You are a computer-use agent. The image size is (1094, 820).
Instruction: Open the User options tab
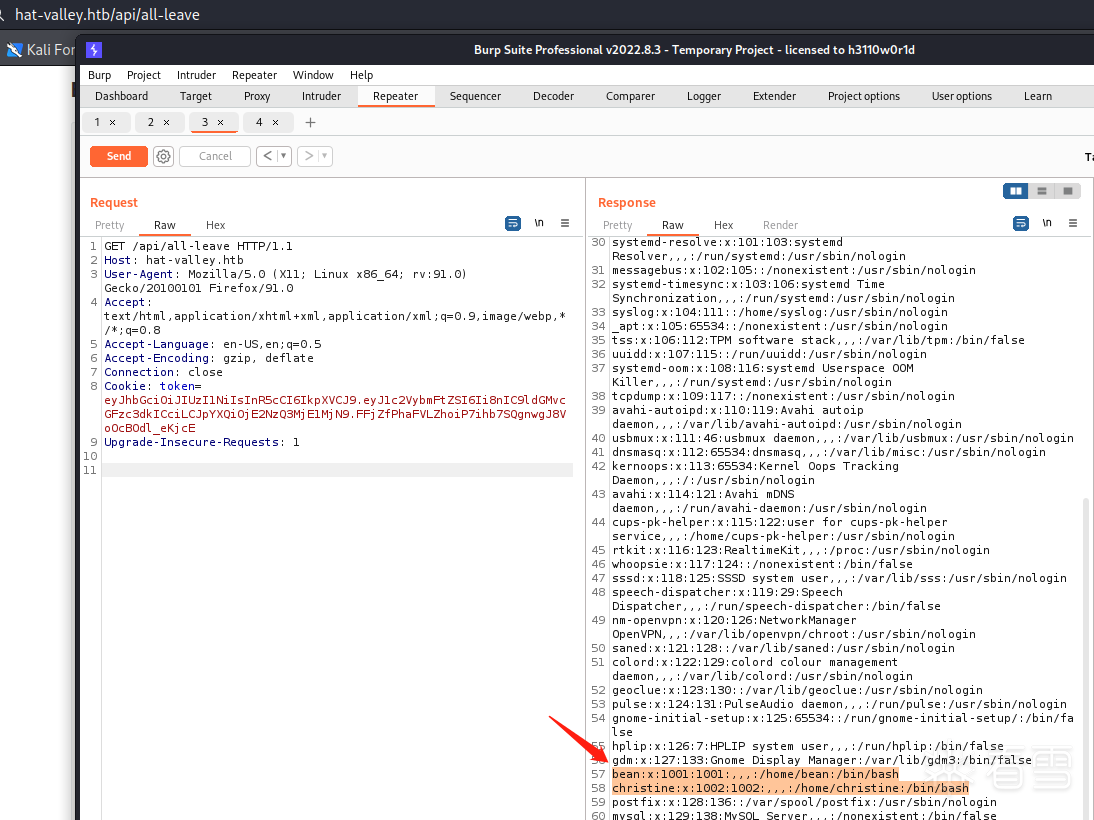[x=961, y=96]
